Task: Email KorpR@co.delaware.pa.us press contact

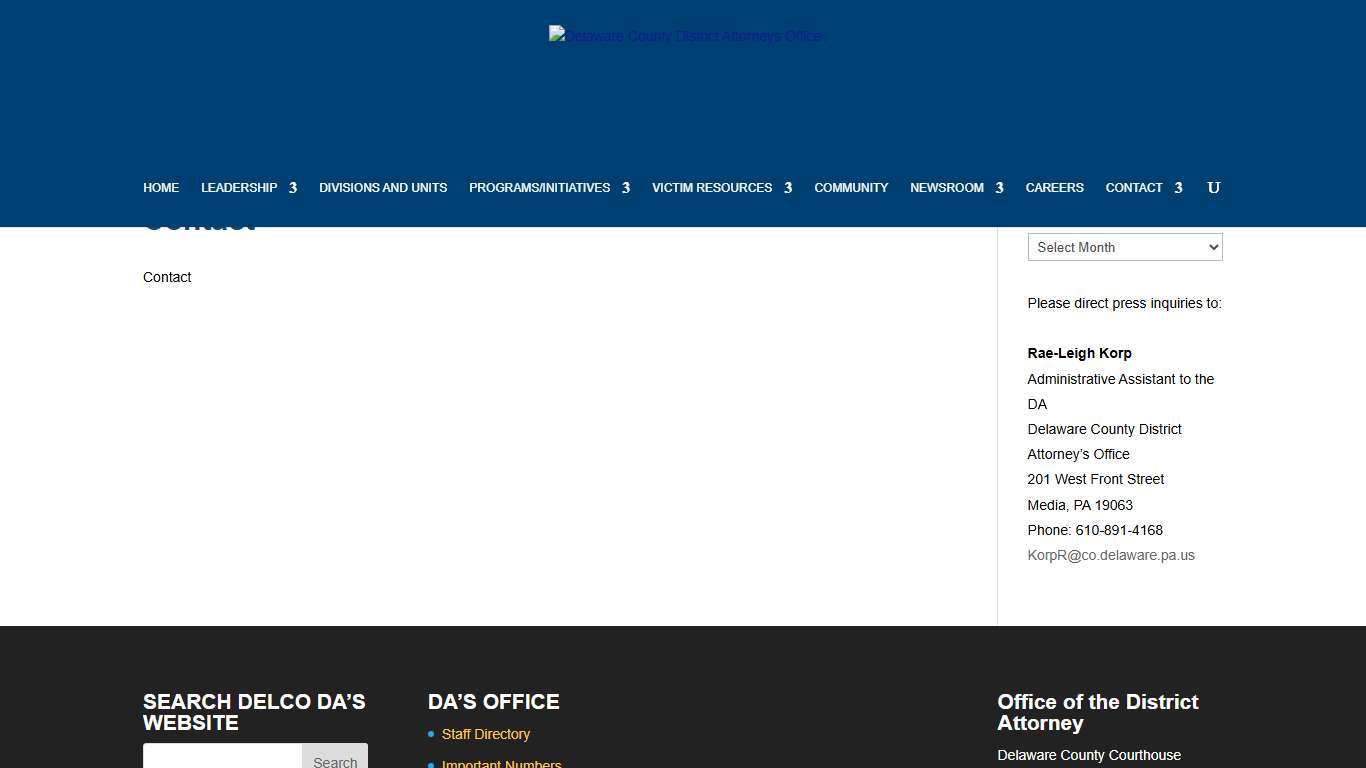Action: coord(1111,555)
